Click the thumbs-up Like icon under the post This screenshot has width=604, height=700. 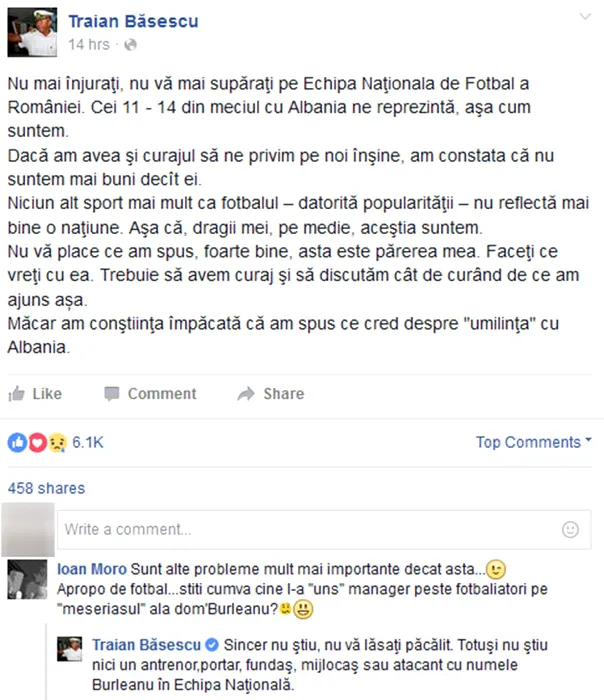17,394
